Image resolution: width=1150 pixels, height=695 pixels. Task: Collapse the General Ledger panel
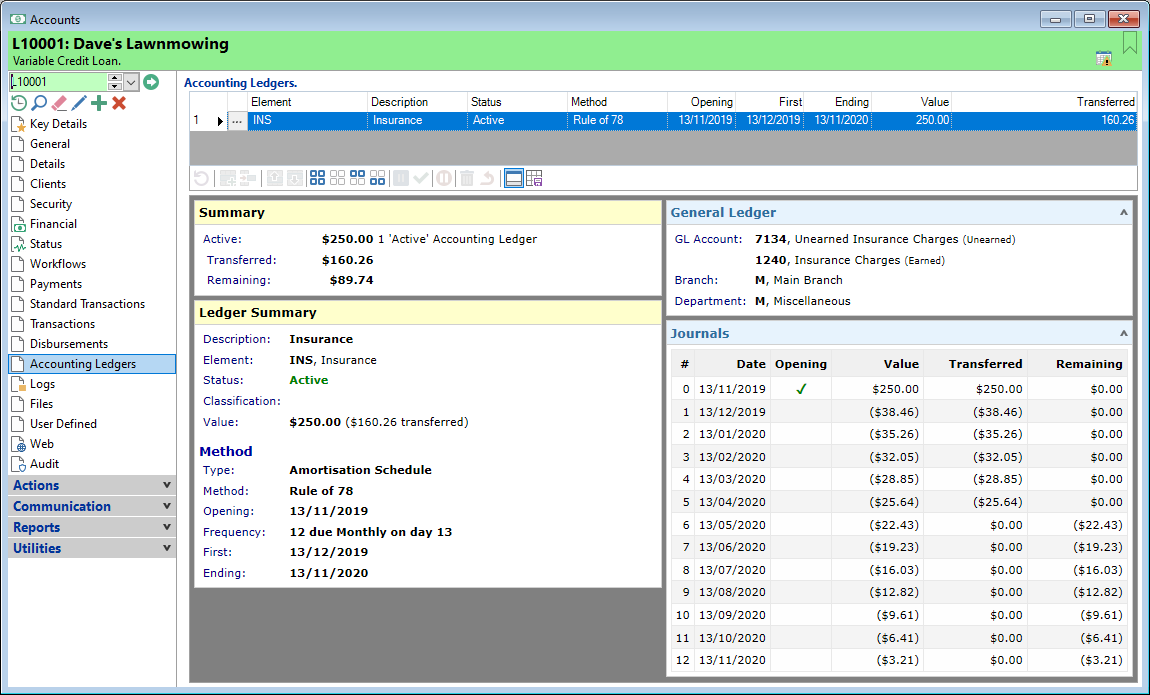point(1123,212)
